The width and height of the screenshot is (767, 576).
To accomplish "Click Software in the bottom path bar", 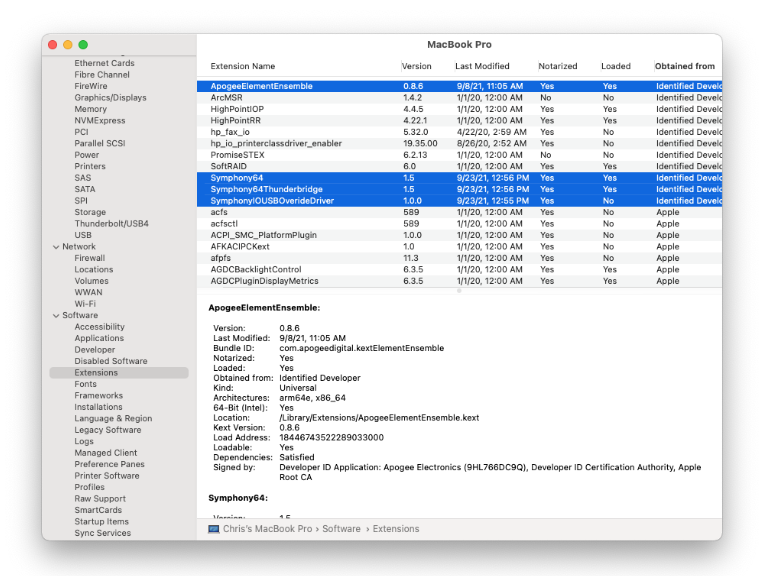I will (x=341, y=529).
